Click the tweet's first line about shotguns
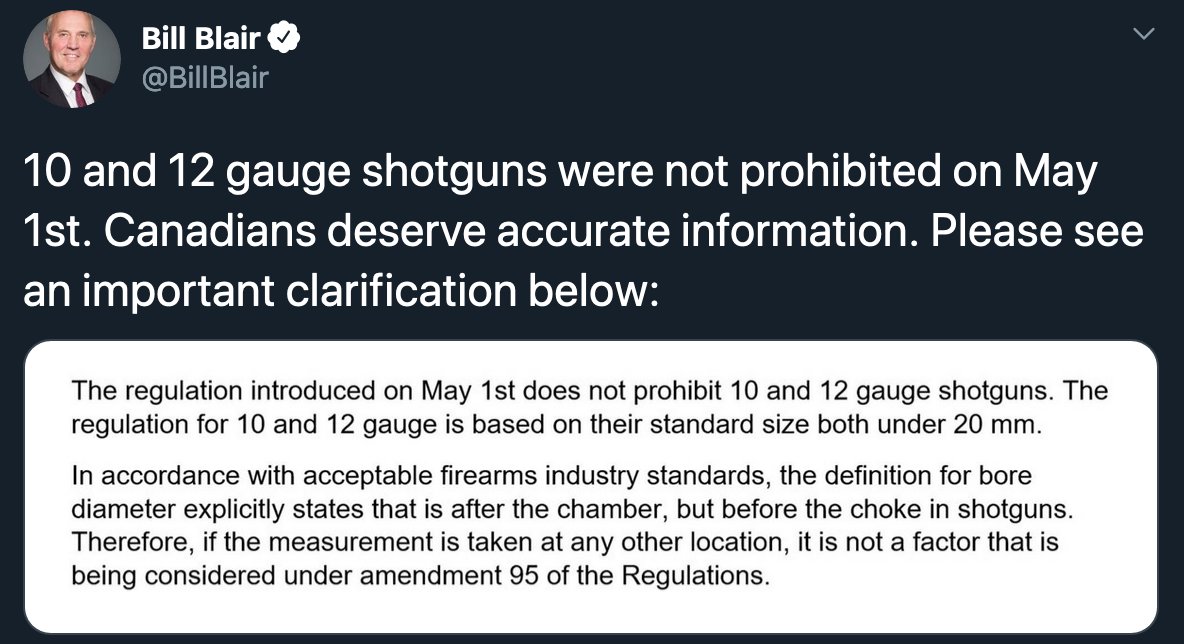1184x644 pixels. [x=560, y=172]
